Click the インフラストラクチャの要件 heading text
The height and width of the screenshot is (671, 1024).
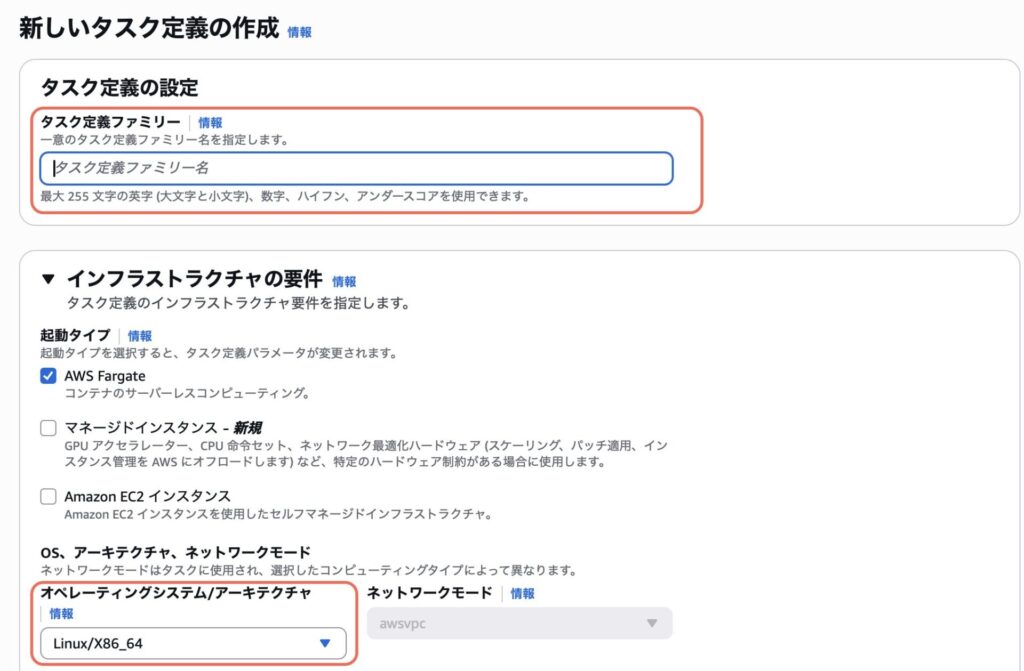click(194, 281)
